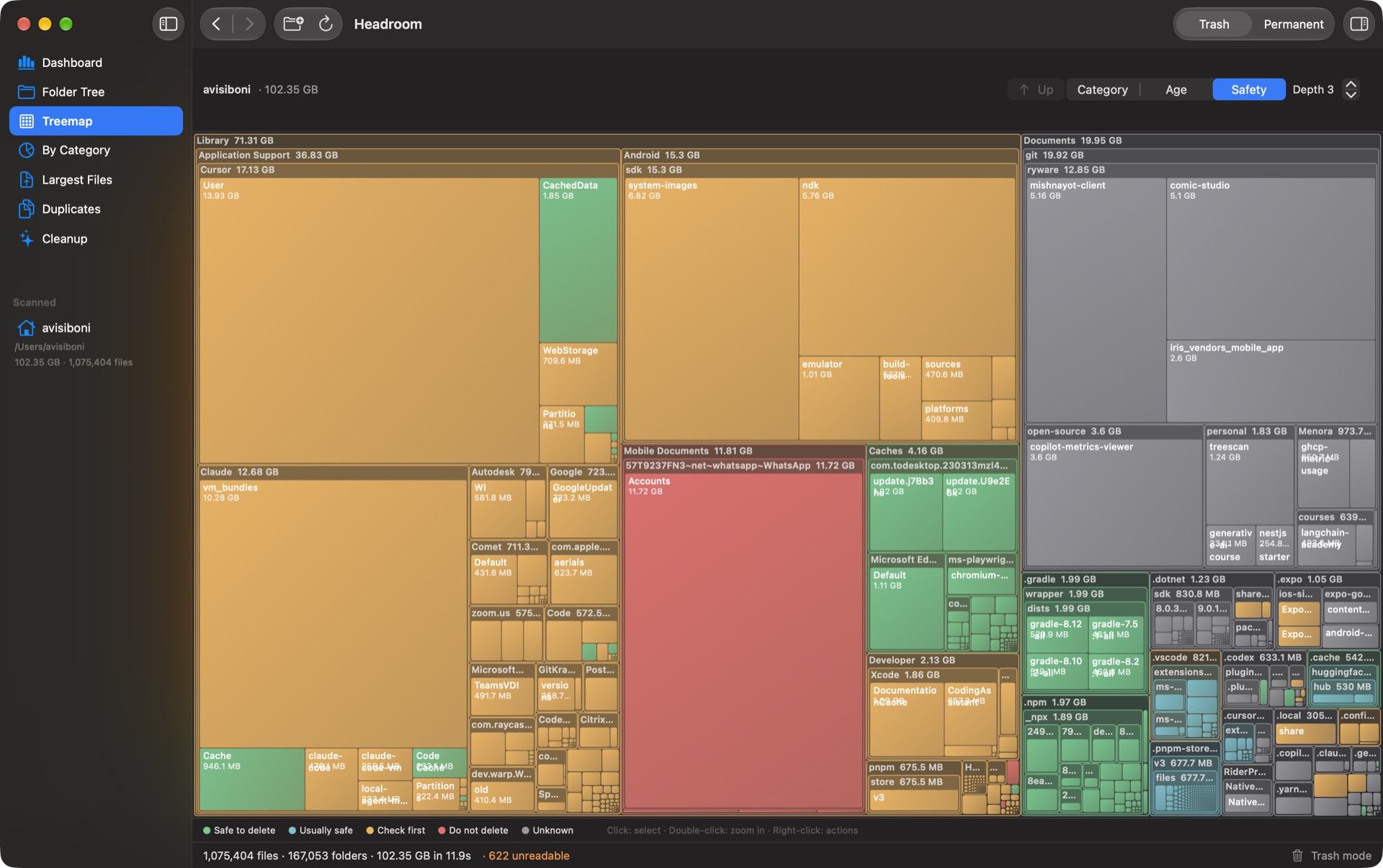1383x868 pixels.
Task: Adjust the Depth 3 stepper
Action: click(x=1351, y=89)
